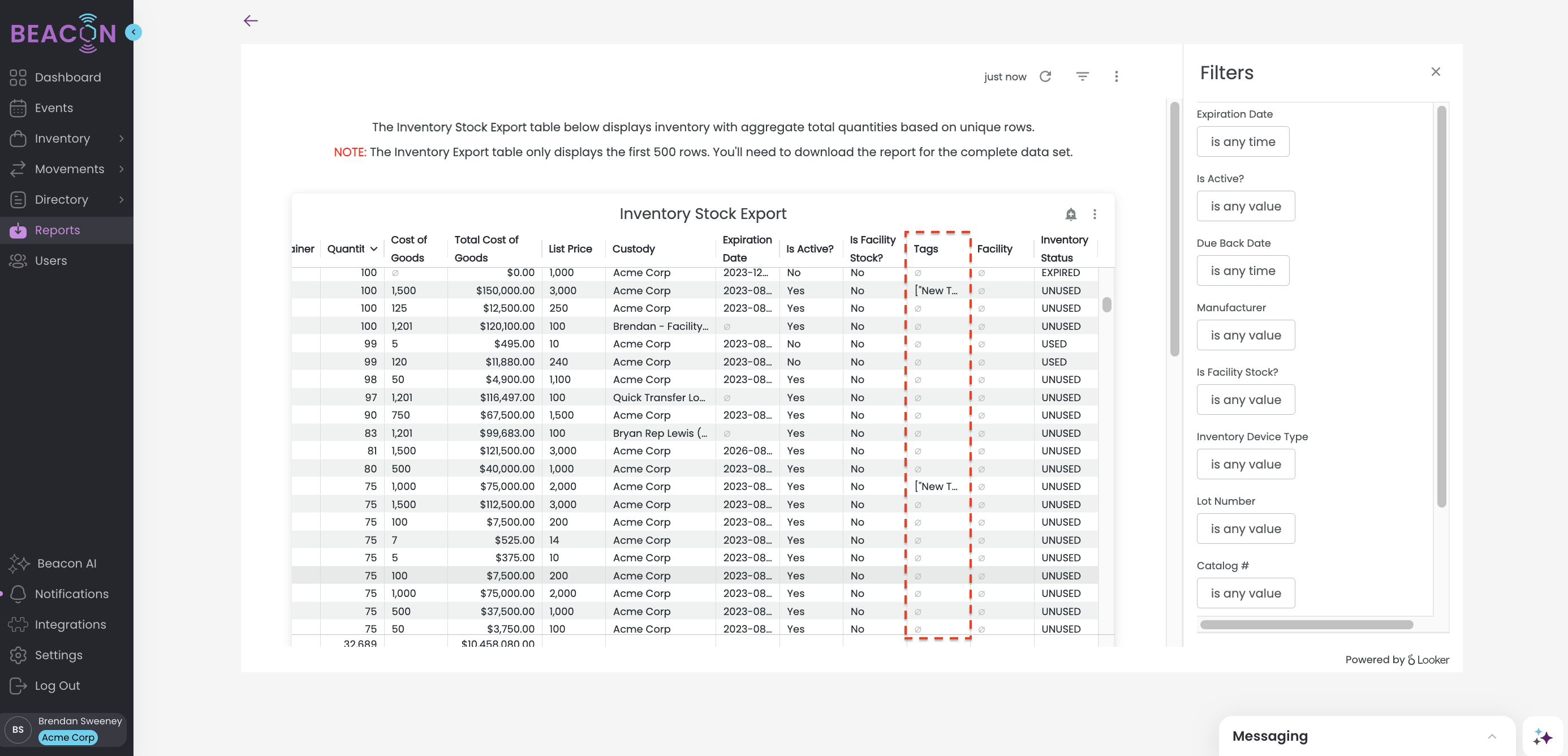The height and width of the screenshot is (756, 1568).
Task: Toggle the filters panel icon
Action: 1082,77
